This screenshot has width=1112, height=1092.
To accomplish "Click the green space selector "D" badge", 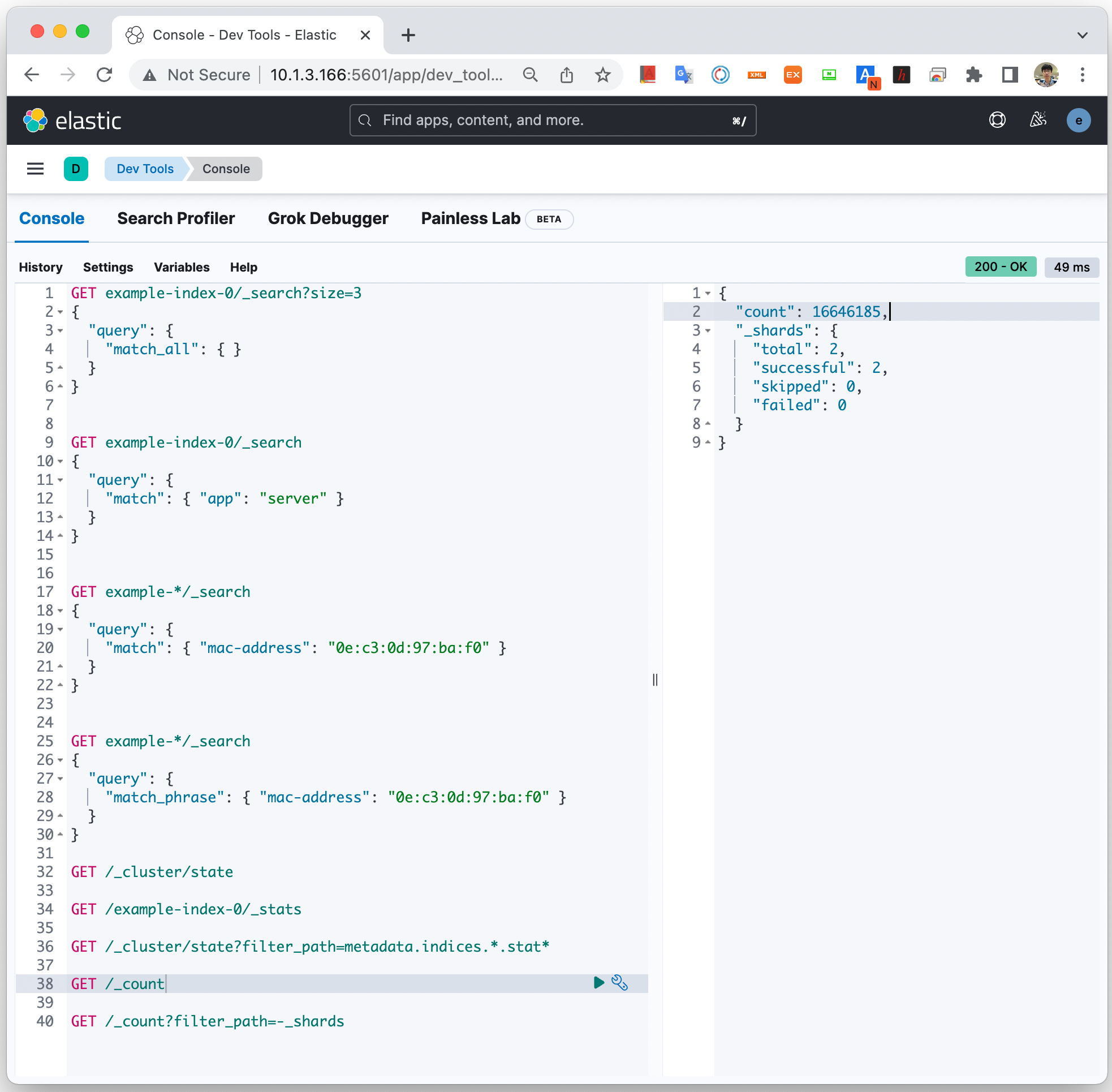I will [x=76, y=169].
